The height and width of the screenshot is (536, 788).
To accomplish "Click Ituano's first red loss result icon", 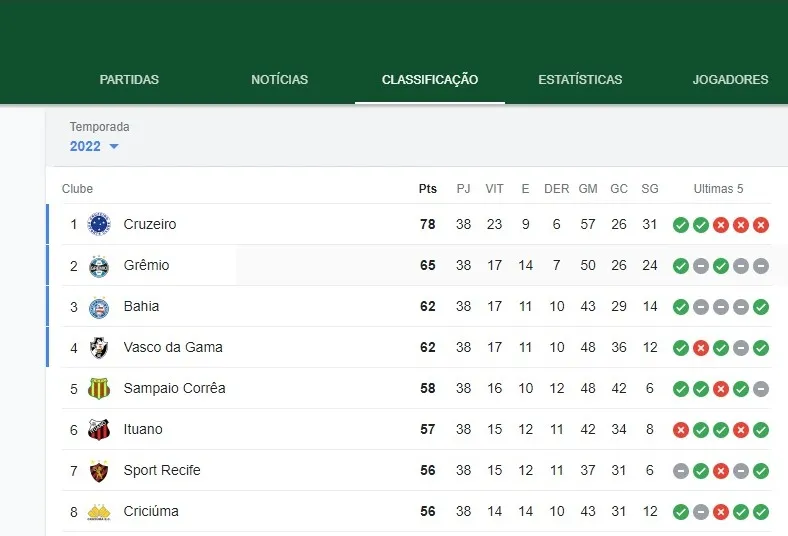I will click(x=681, y=430).
